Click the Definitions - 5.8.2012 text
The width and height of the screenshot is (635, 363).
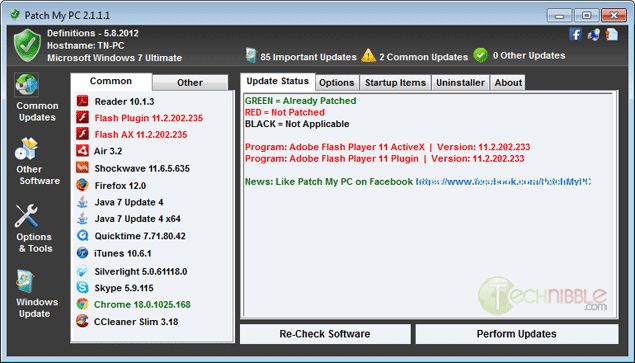pyautogui.click(x=93, y=33)
